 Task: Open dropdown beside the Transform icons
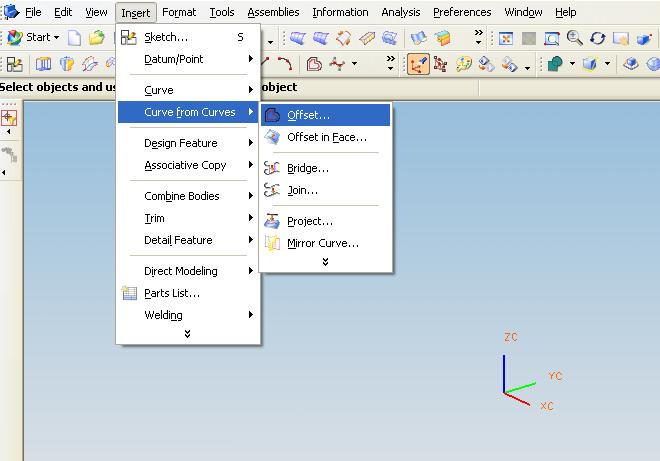pos(527,68)
